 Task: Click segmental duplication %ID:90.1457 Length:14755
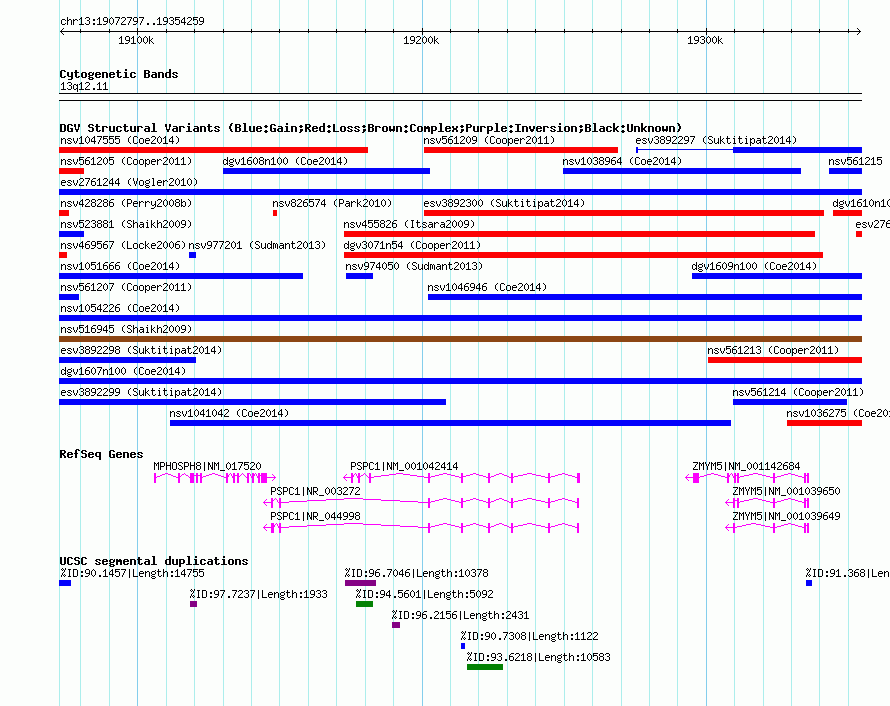point(132,573)
